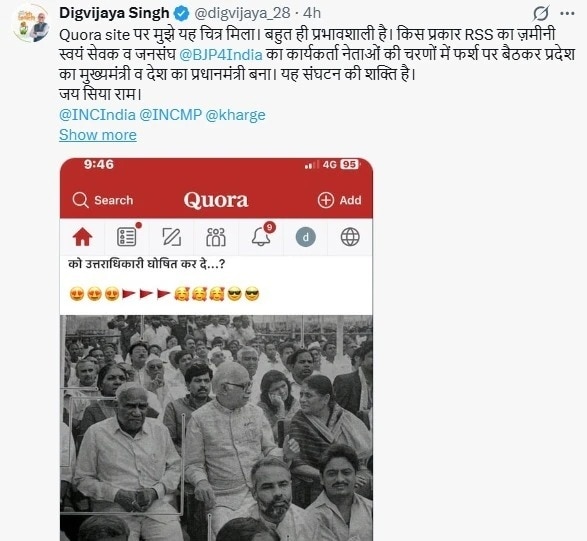This screenshot has width=587, height=541.
Task: Click the Quora Answer pencil icon
Action: (x=171, y=237)
